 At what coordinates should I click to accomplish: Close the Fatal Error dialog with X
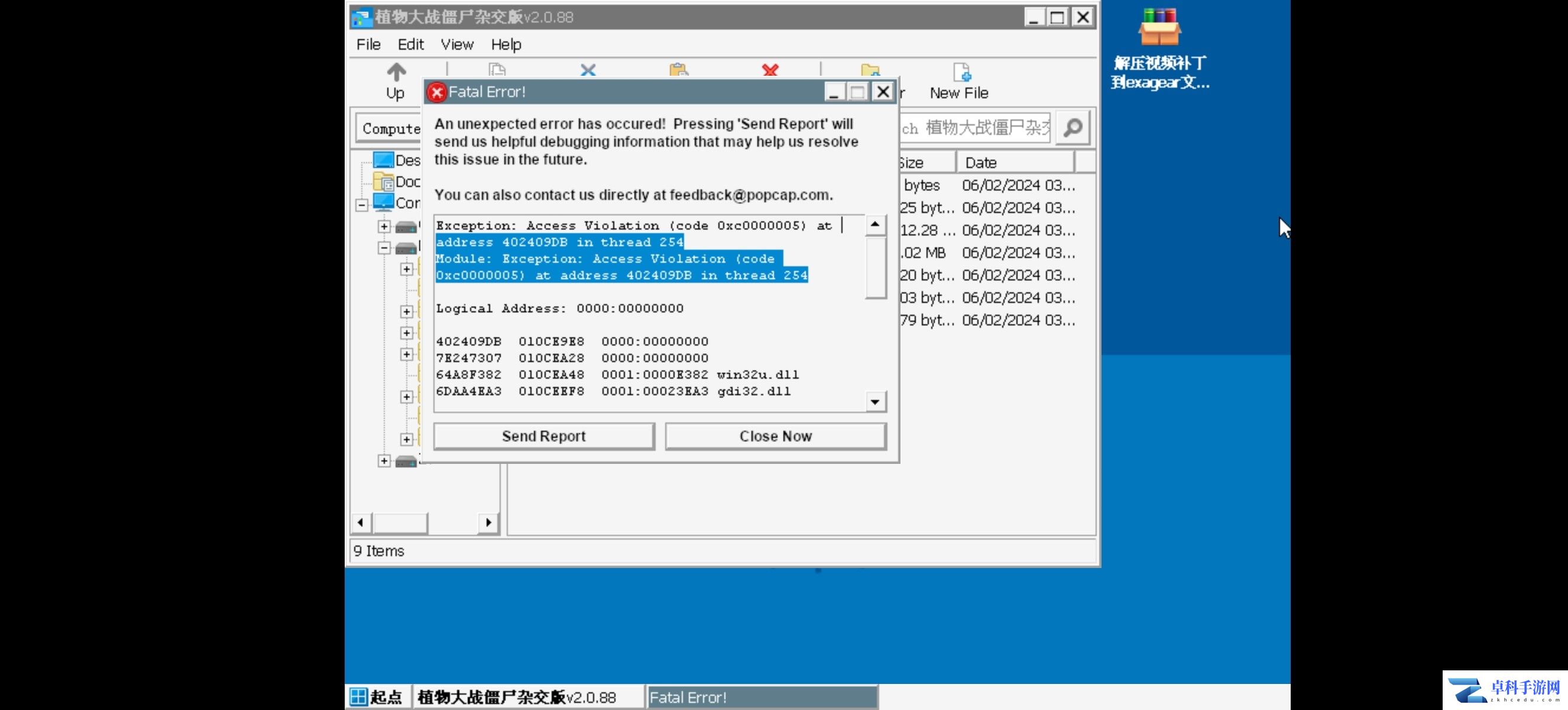click(883, 92)
